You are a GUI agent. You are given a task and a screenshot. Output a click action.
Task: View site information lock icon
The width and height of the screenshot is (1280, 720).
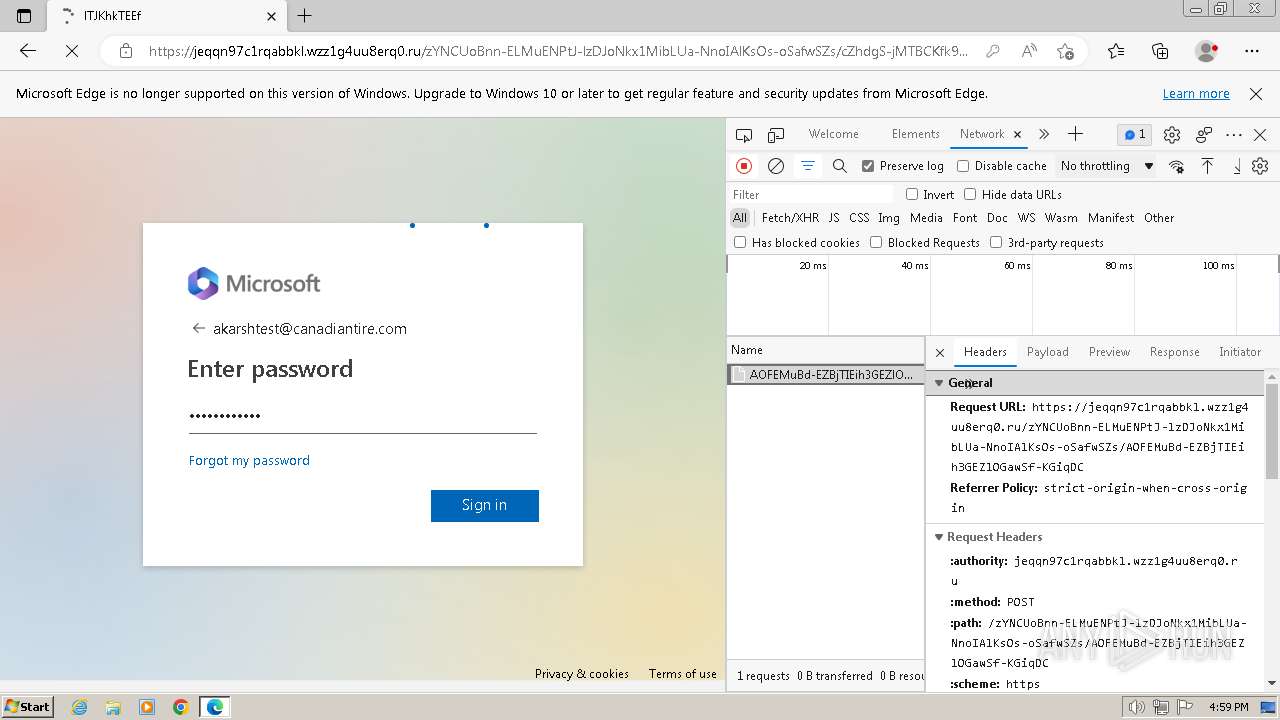pyautogui.click(x=126, y=51)
